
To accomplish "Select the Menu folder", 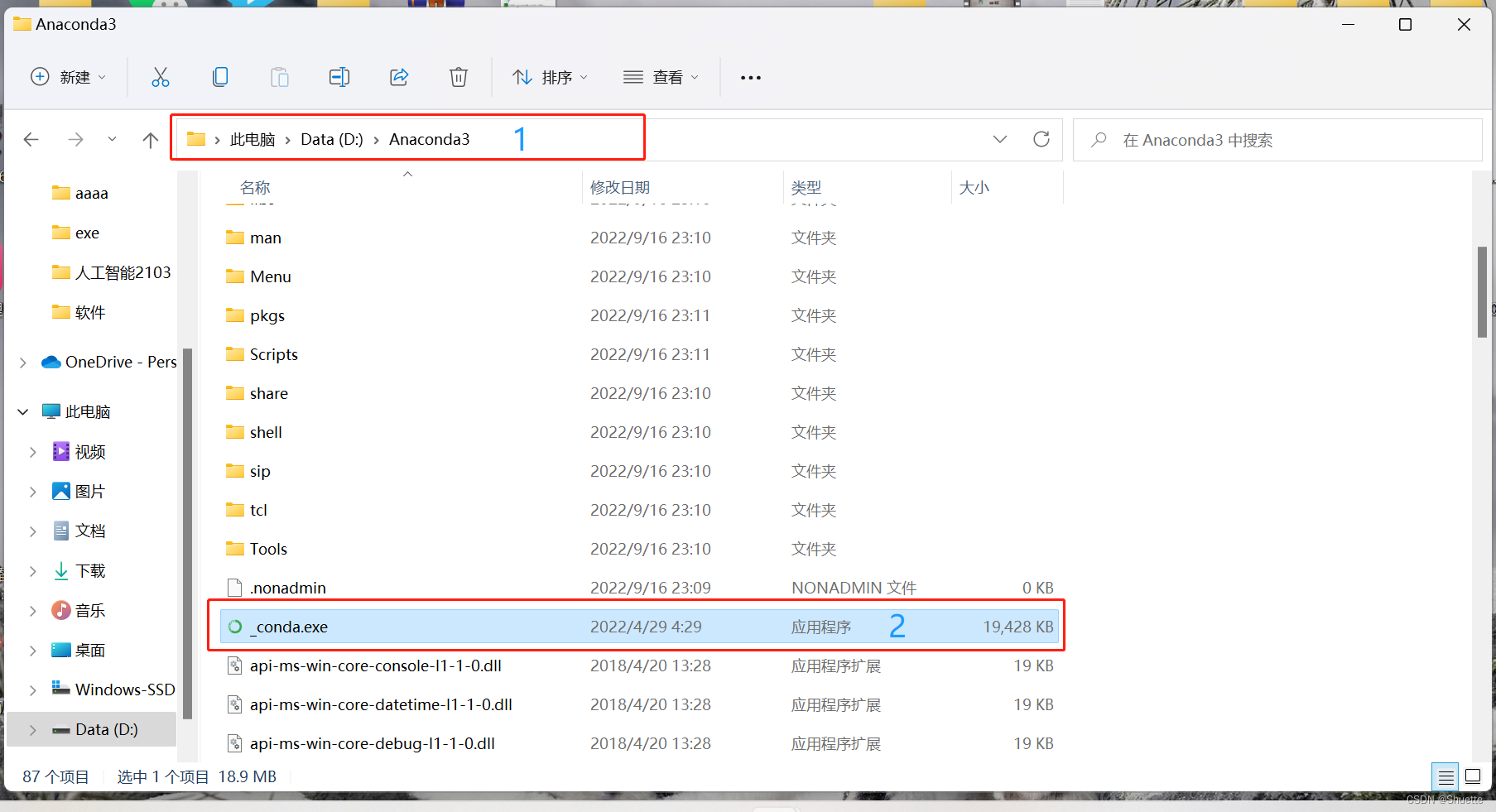I will click(271, 276).
